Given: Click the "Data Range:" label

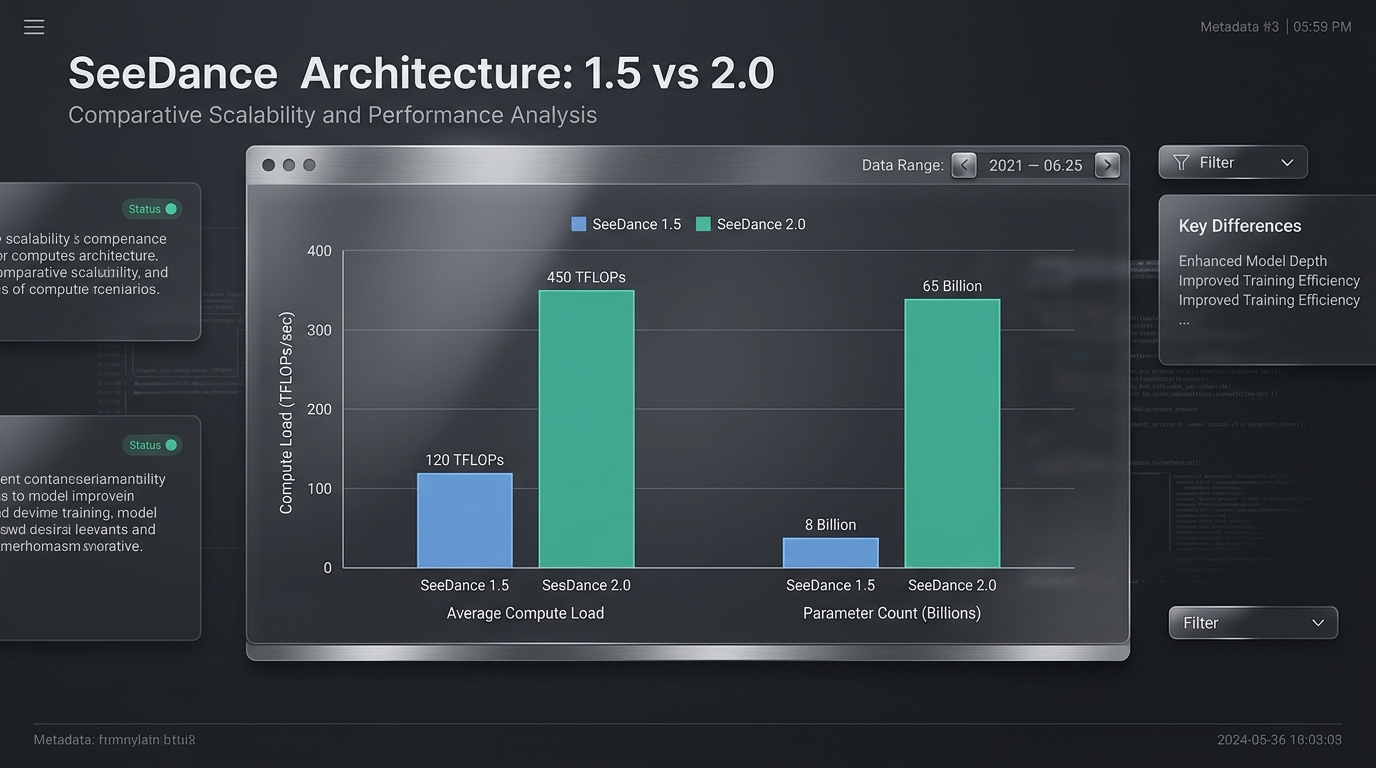Looking at the screenshot, I should point(903,165).
